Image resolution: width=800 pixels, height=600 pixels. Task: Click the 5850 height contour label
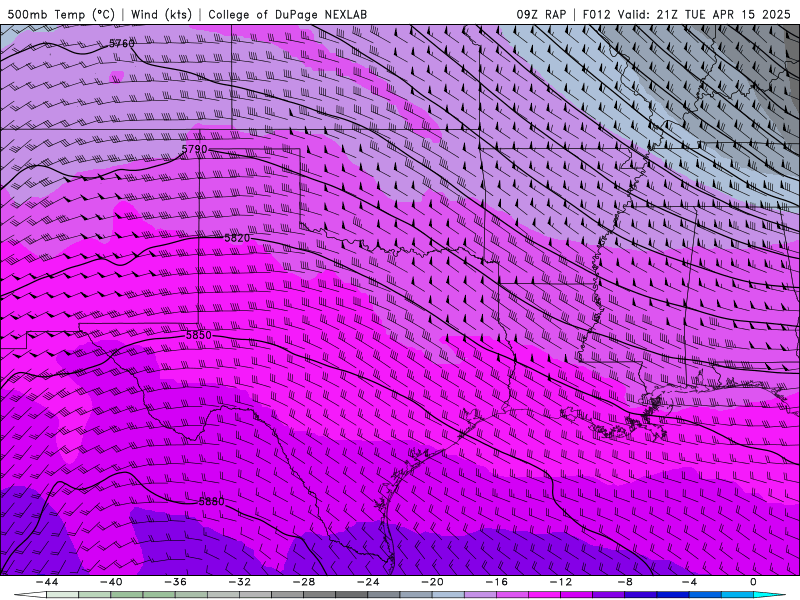pyautogui.click(x=198, y=335)
